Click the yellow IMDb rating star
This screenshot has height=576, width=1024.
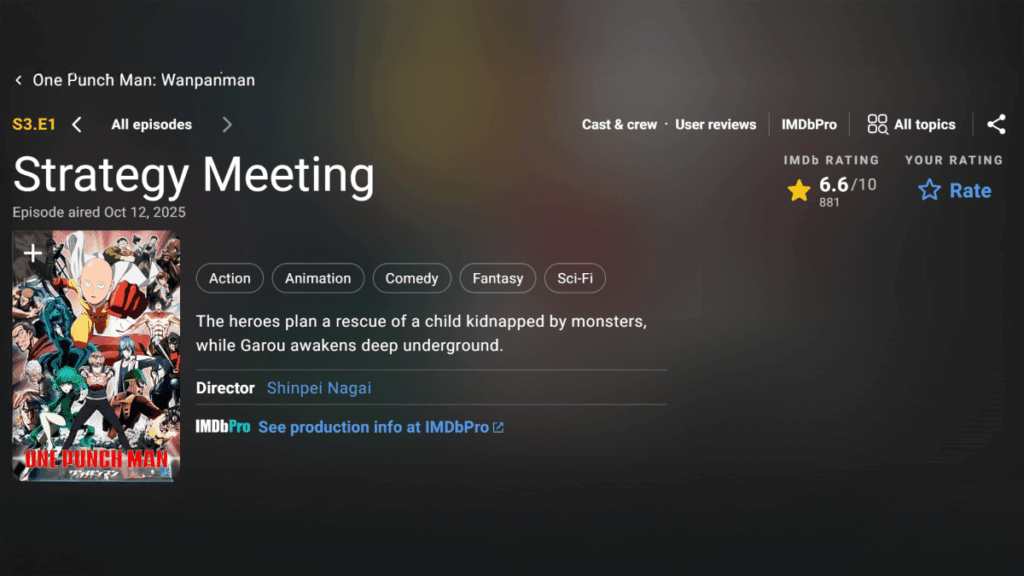click(x=799, y=190)
